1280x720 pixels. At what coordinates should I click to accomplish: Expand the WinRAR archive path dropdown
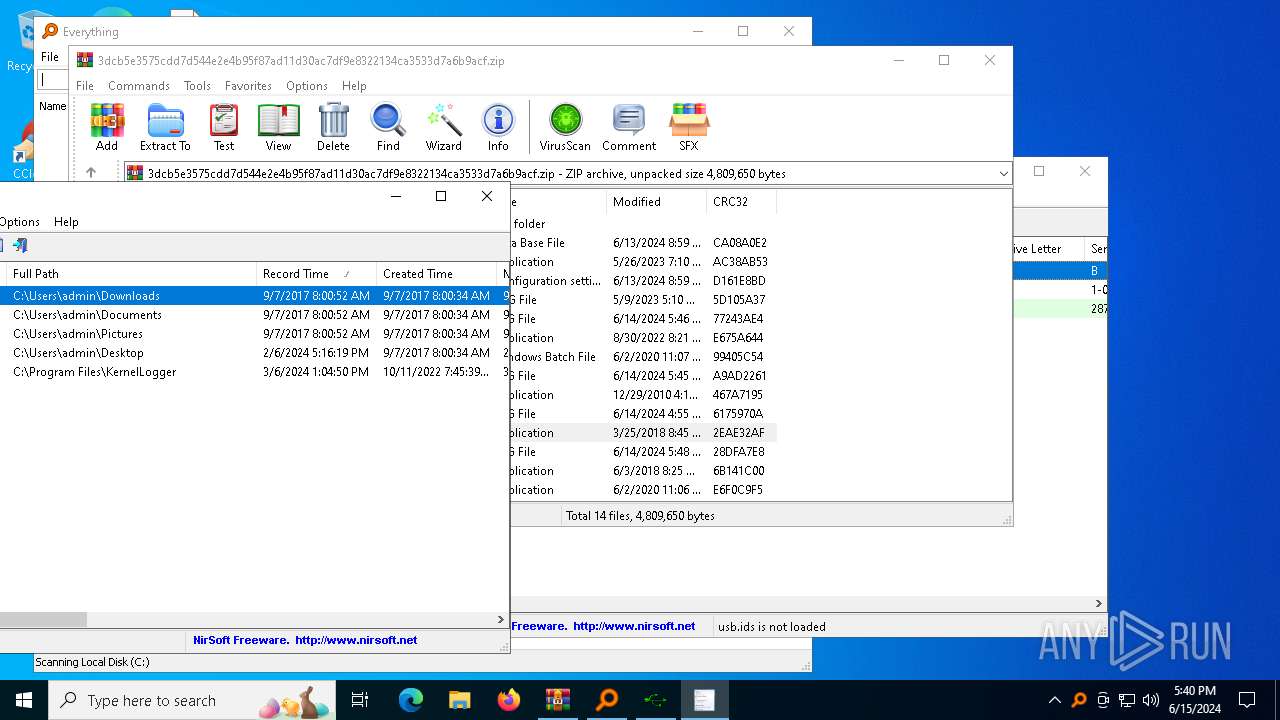(x=1003, y=174)
